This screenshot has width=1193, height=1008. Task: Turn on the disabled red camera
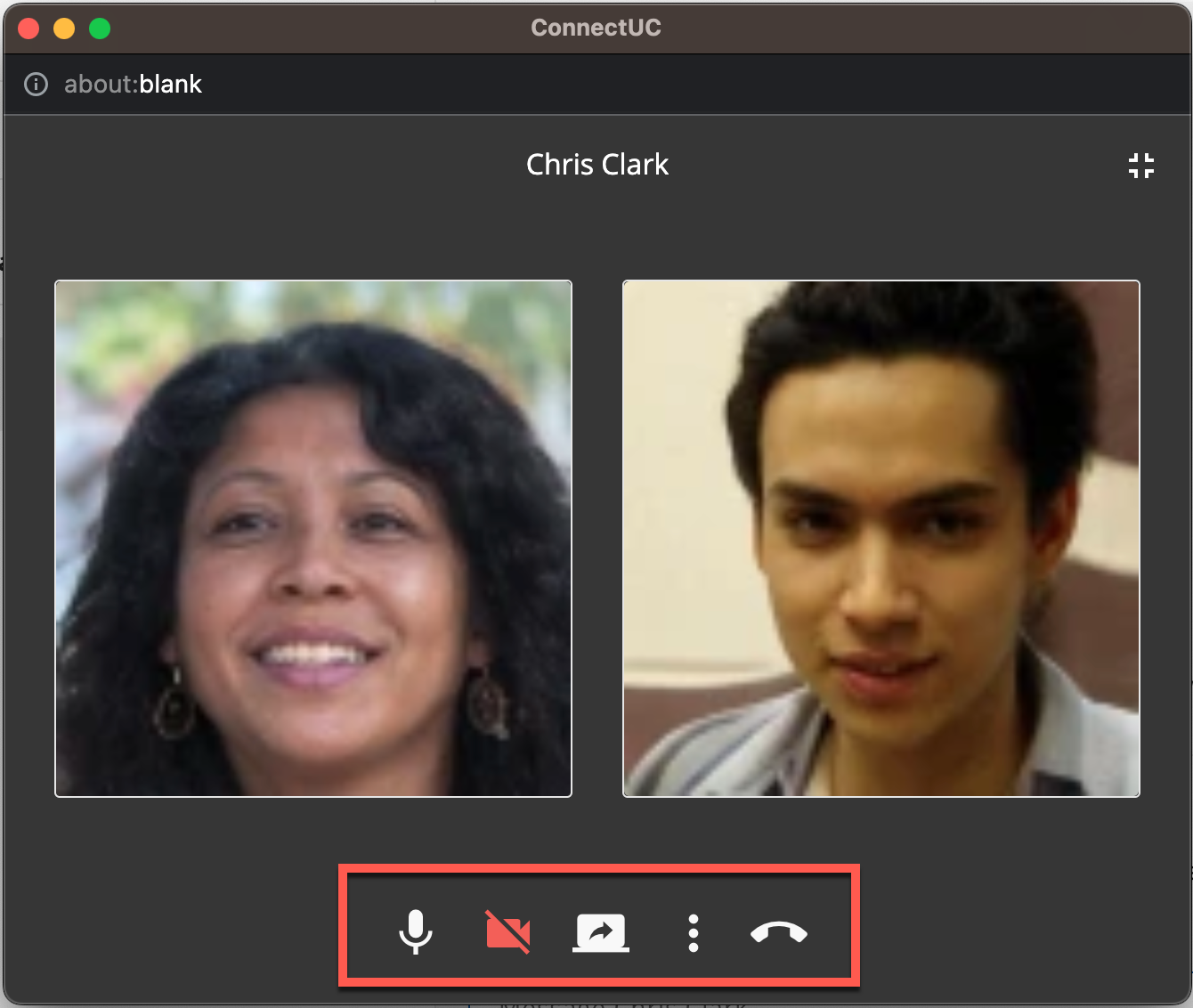(x=507, y=932)
